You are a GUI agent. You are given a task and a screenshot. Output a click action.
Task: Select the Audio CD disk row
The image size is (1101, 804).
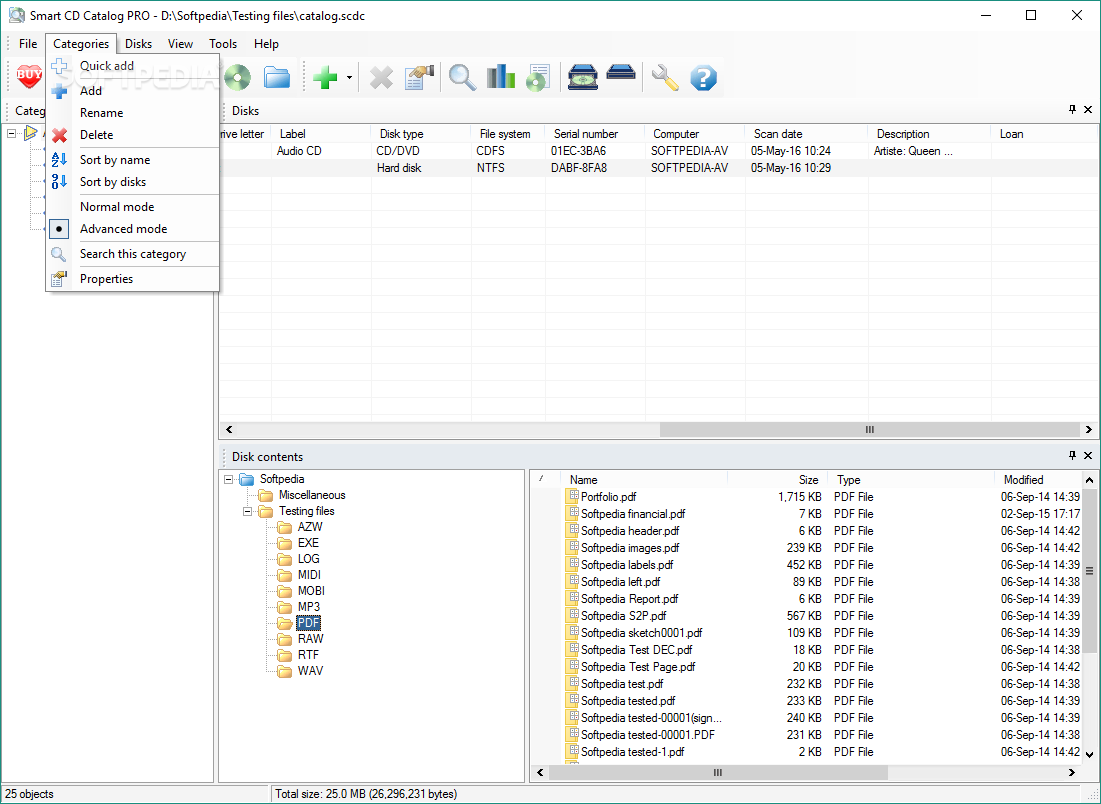[x=657, y=151]
